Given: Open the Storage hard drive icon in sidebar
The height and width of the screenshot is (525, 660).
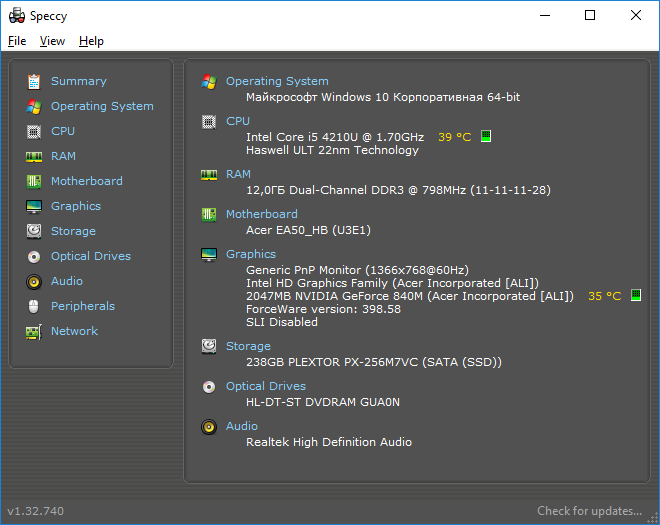Looking at the screenshot, I should [34, 231].
